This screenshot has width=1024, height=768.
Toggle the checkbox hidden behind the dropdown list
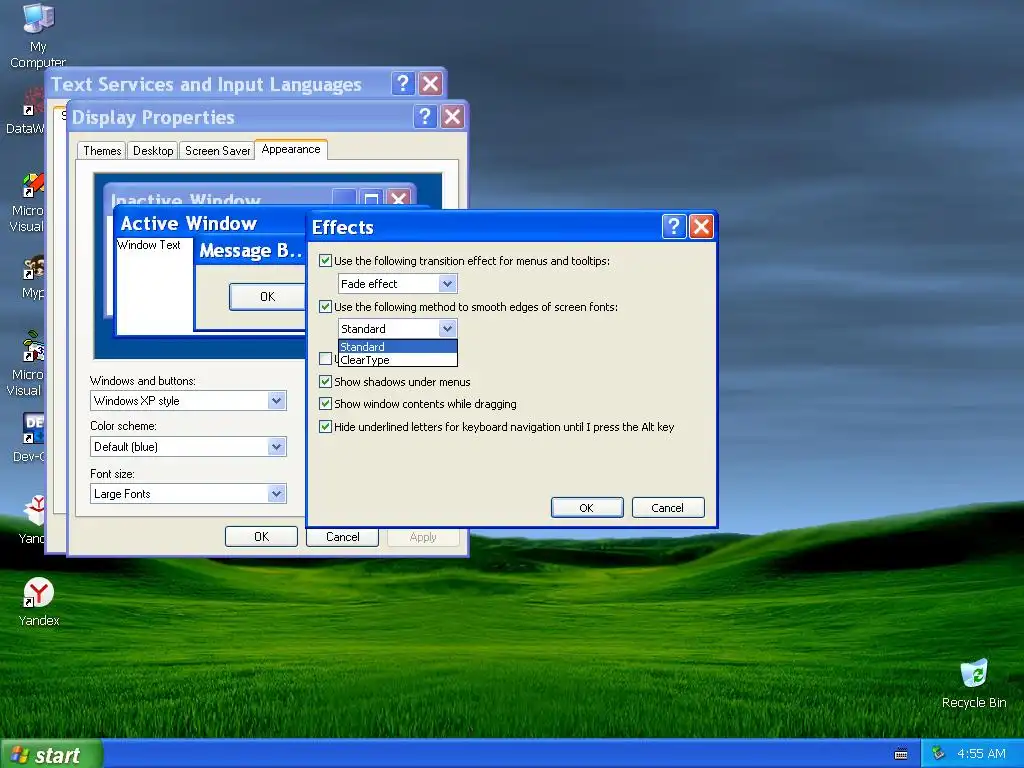(325, 359)
